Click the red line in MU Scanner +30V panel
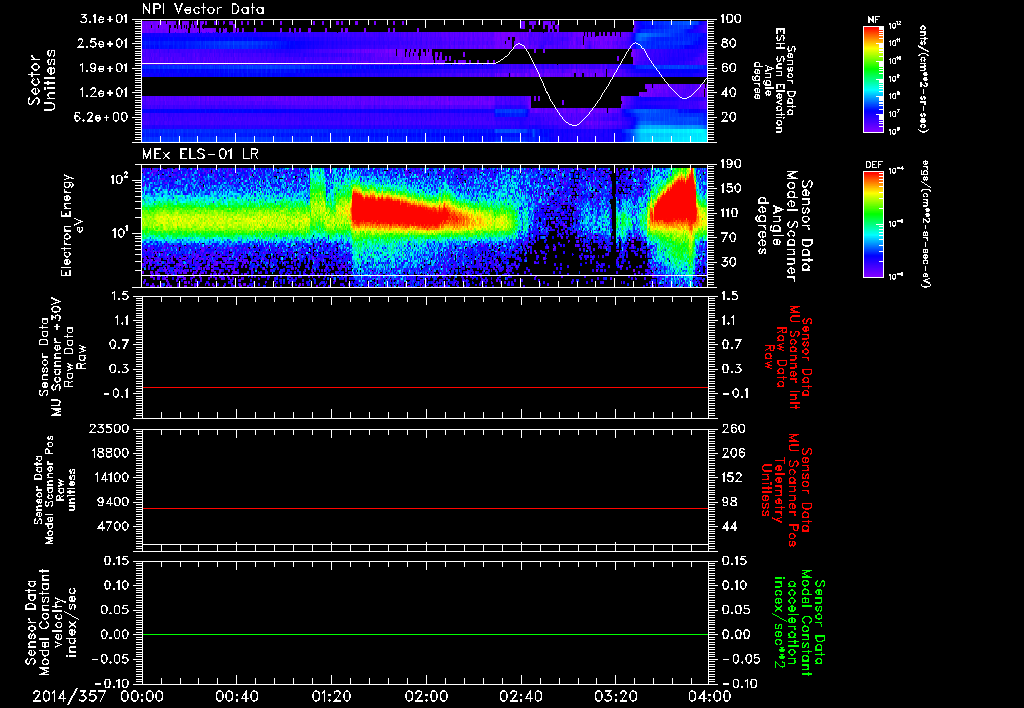1024x708 pixels. tap(424, 387)
